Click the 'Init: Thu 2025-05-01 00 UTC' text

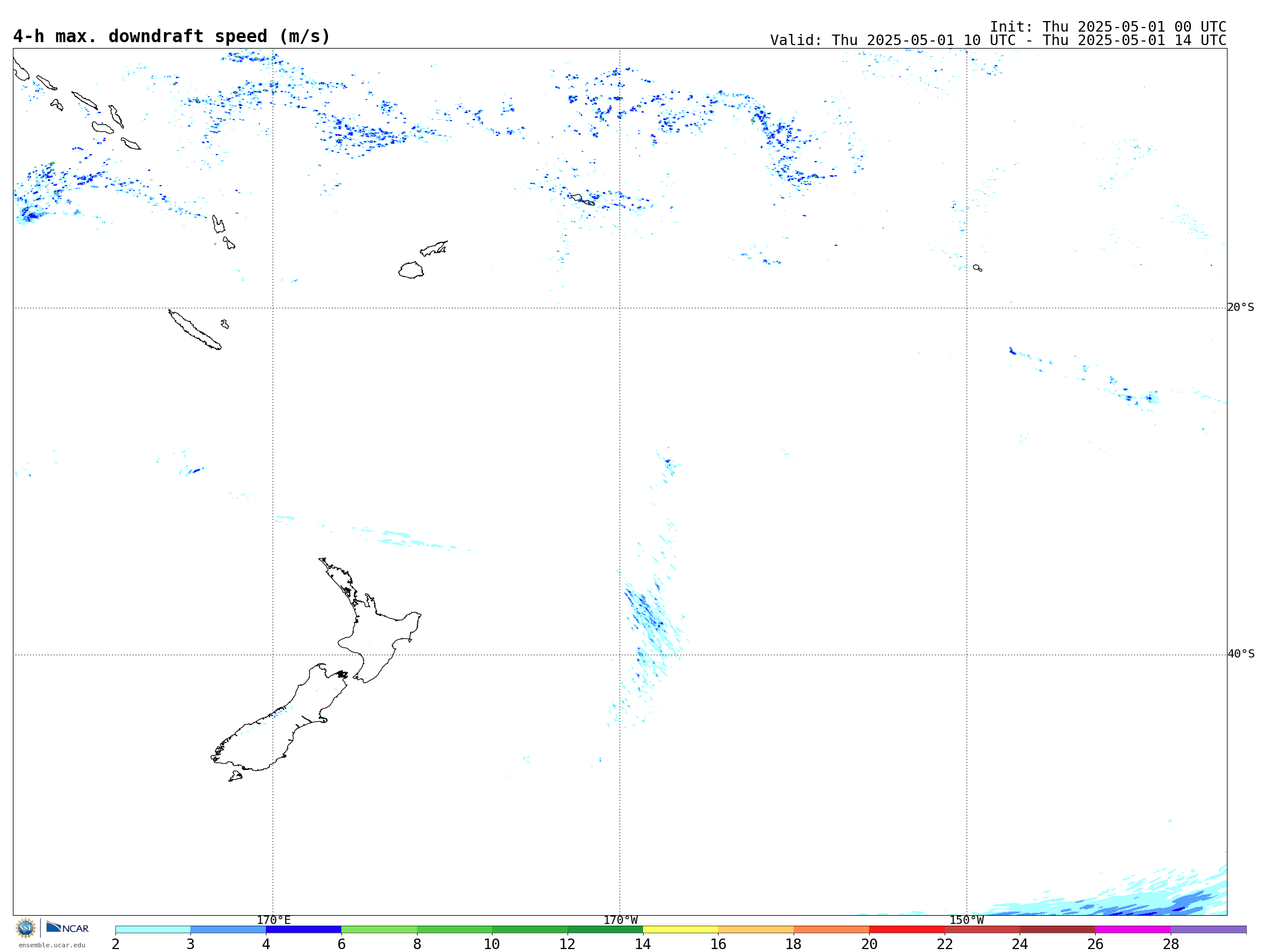tap(1108, 27)
